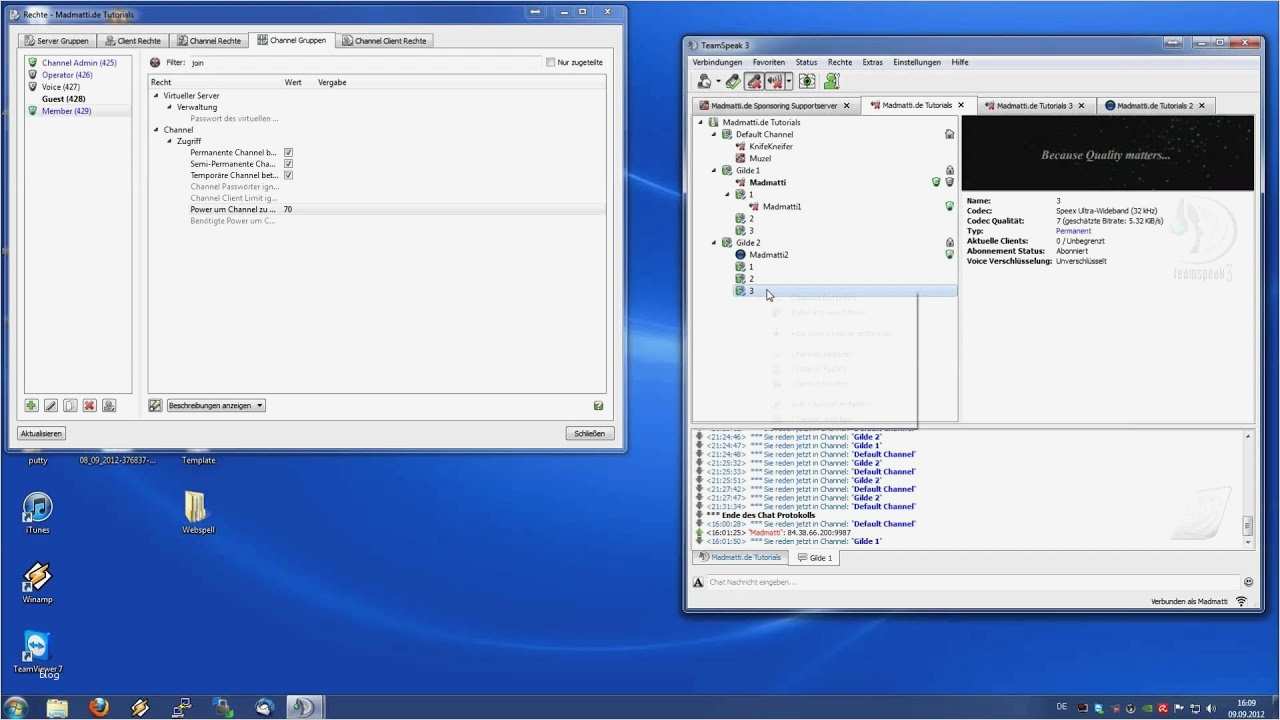Click the Schließen button
Screen dimensions: 1280x720
[x=589, y=434]
